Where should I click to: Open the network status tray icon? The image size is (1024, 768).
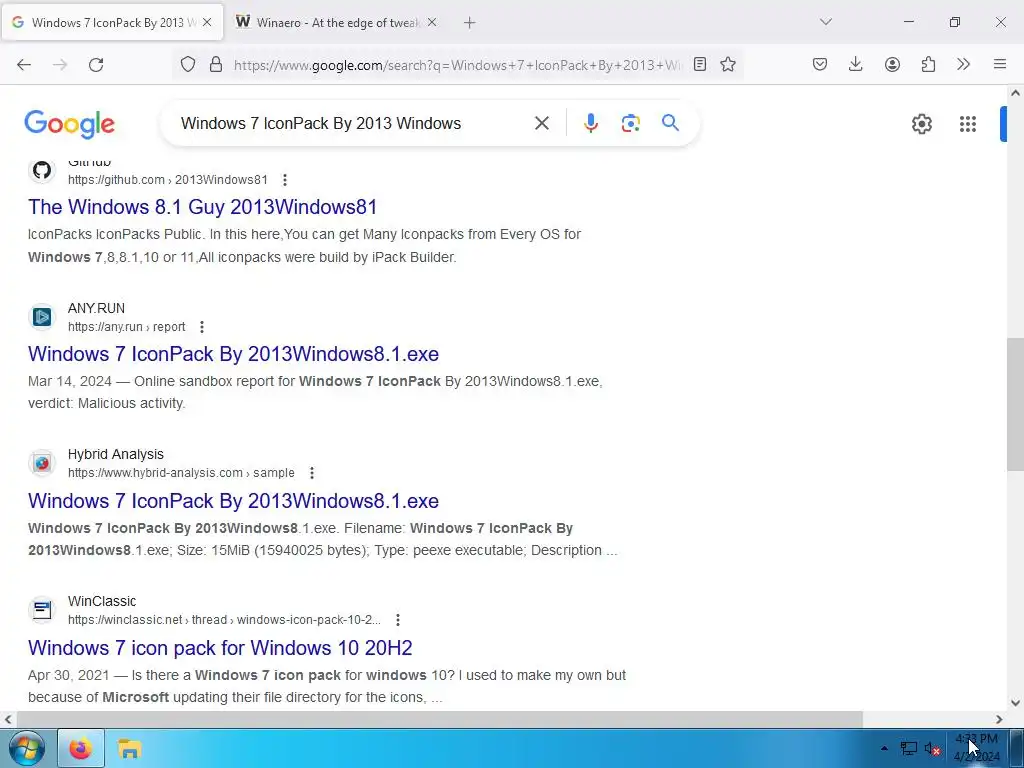click(908, 748)
